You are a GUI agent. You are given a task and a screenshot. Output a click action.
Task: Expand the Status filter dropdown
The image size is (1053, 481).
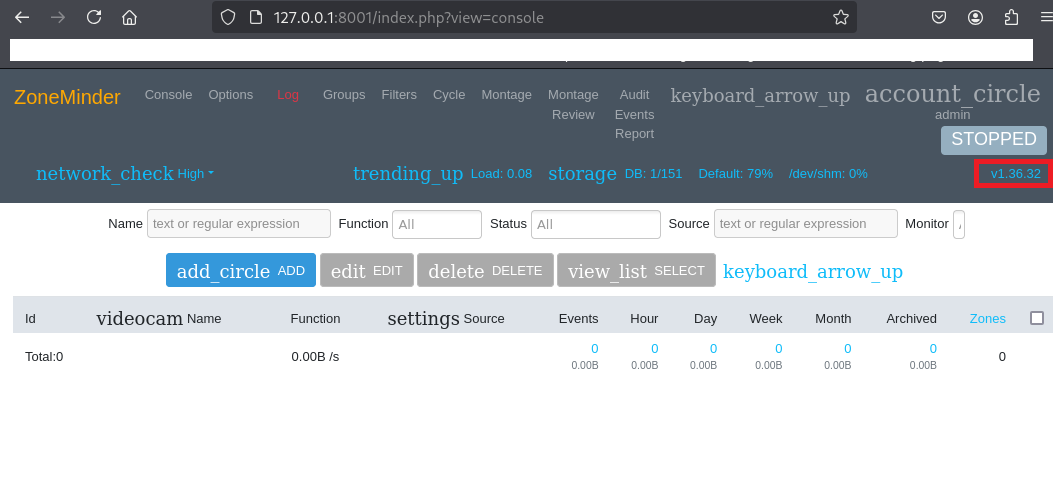595,224
